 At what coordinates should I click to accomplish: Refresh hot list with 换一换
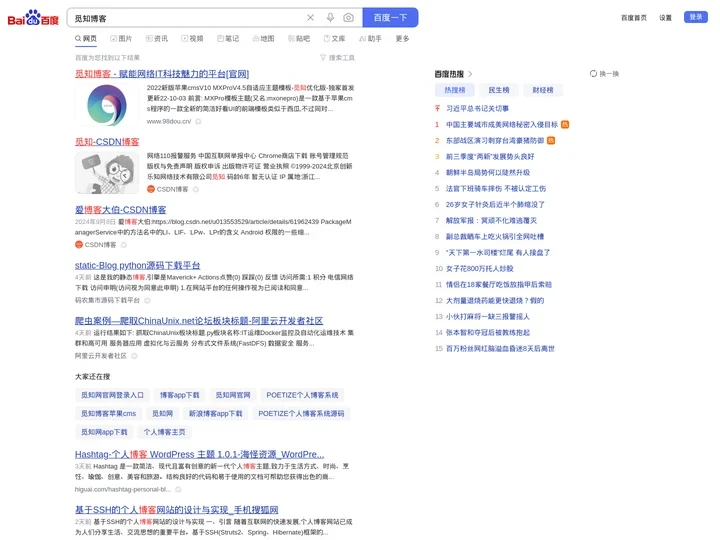[604, 73]
